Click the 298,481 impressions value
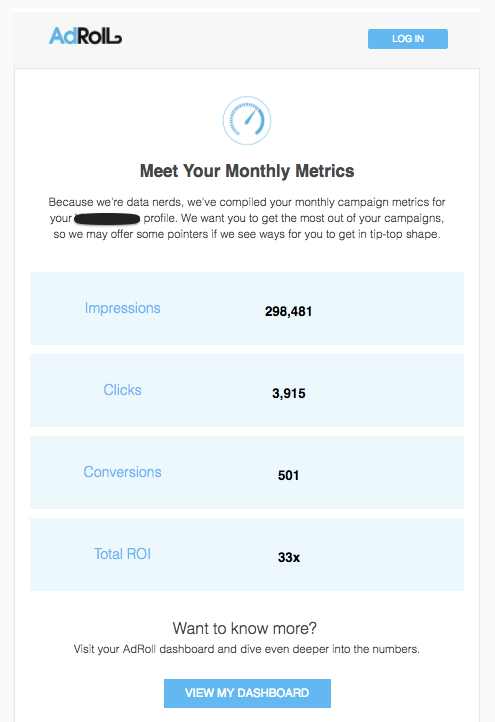The width and height of the screenshot is (495, 722). pos(289,312)
